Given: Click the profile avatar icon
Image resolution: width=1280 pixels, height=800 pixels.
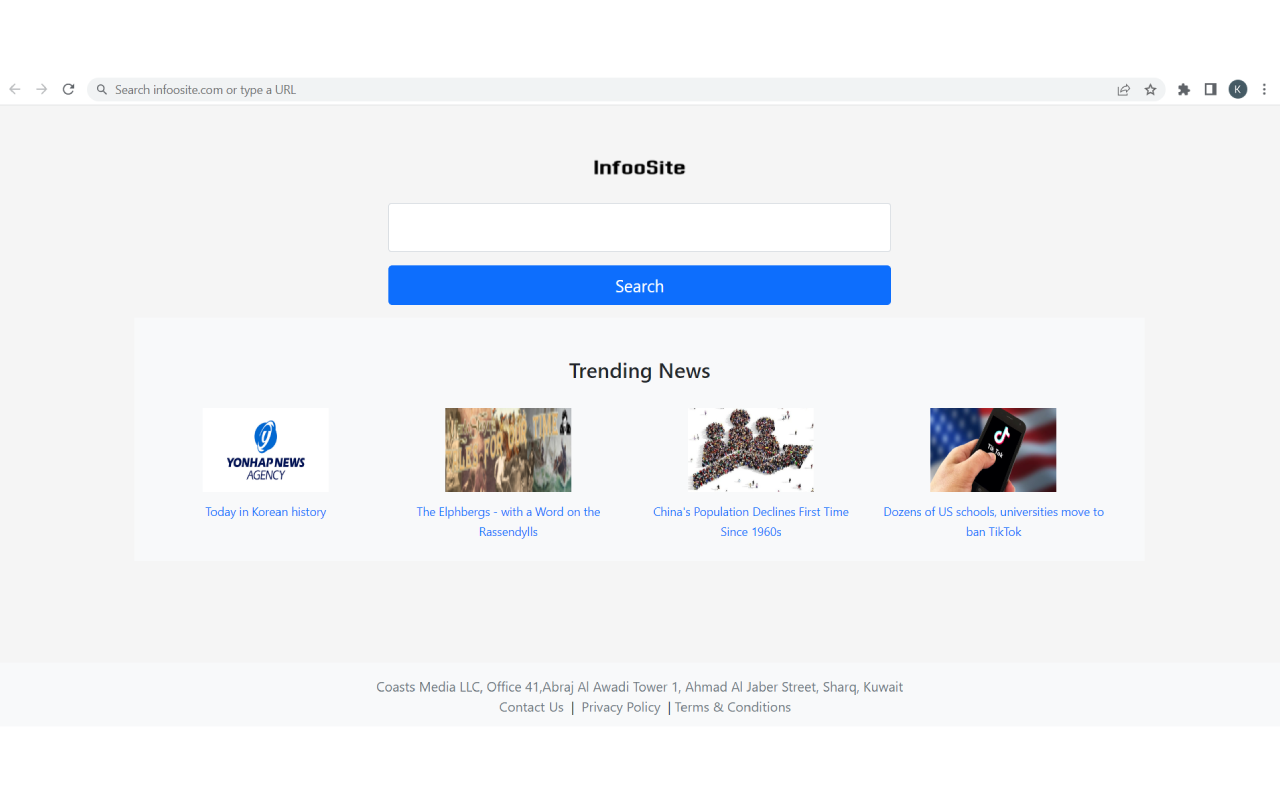Looking at the screenshot, I should (1237, 89).
